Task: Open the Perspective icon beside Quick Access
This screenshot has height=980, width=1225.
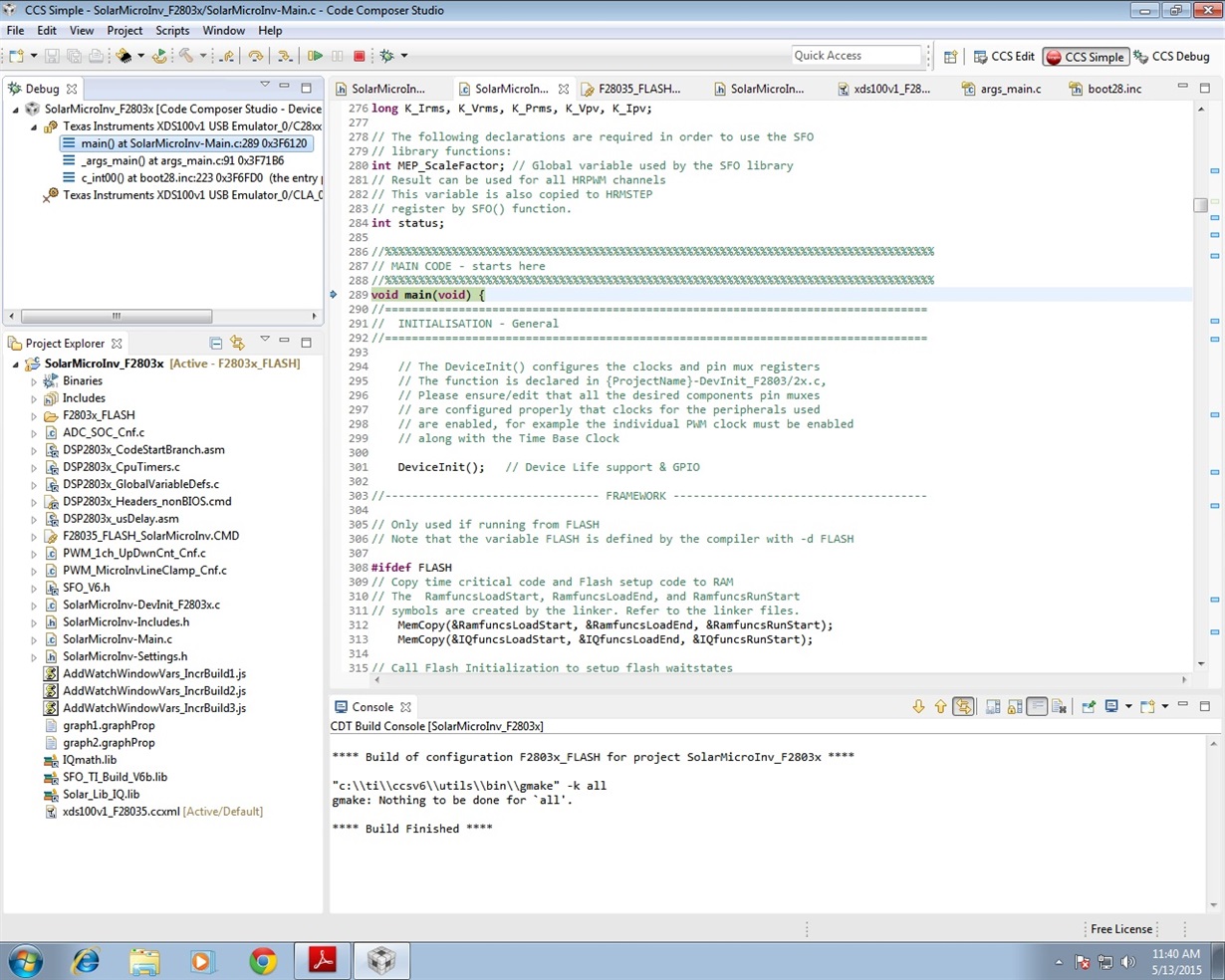Action: (950, 57)
